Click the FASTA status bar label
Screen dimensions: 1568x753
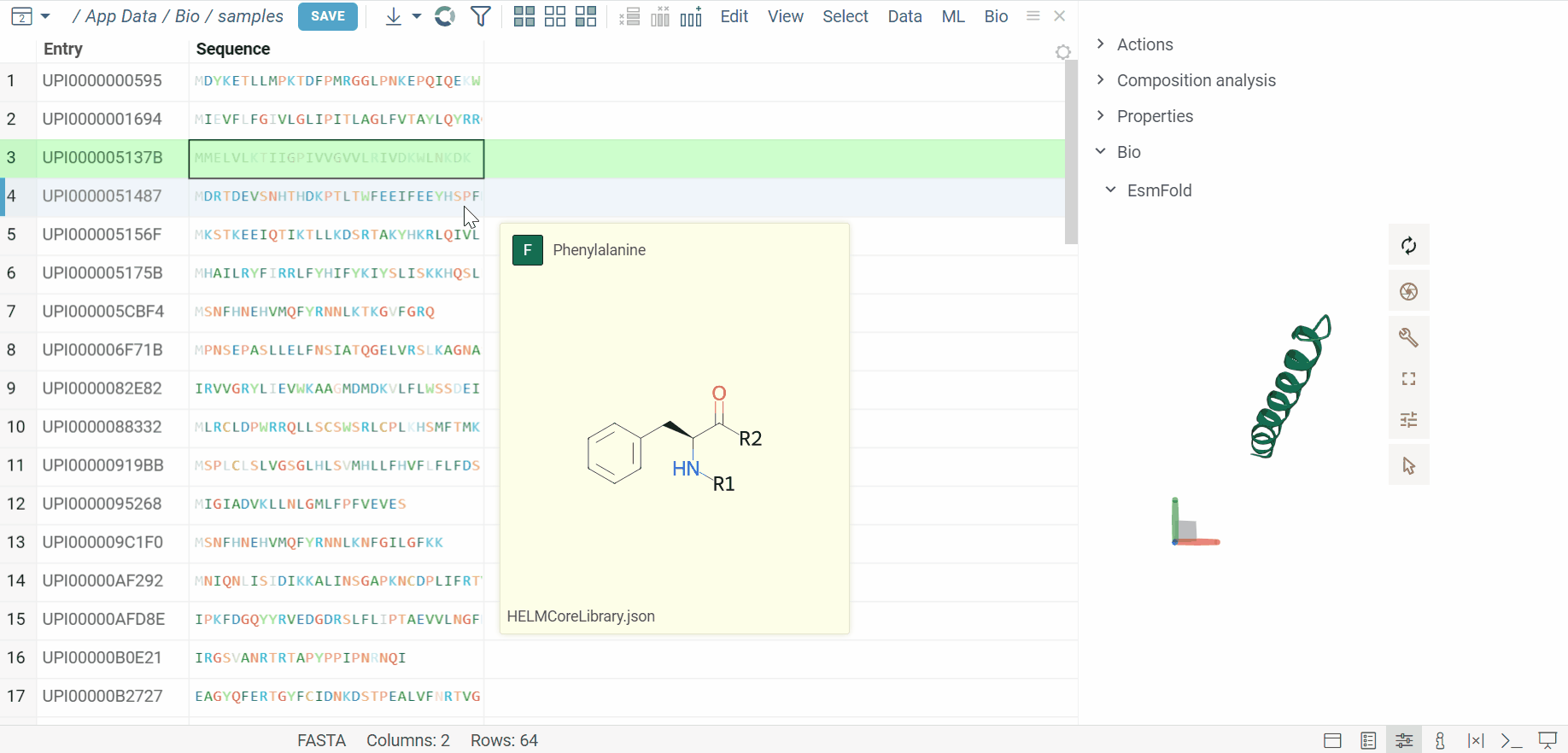click(x=321, y=740)
